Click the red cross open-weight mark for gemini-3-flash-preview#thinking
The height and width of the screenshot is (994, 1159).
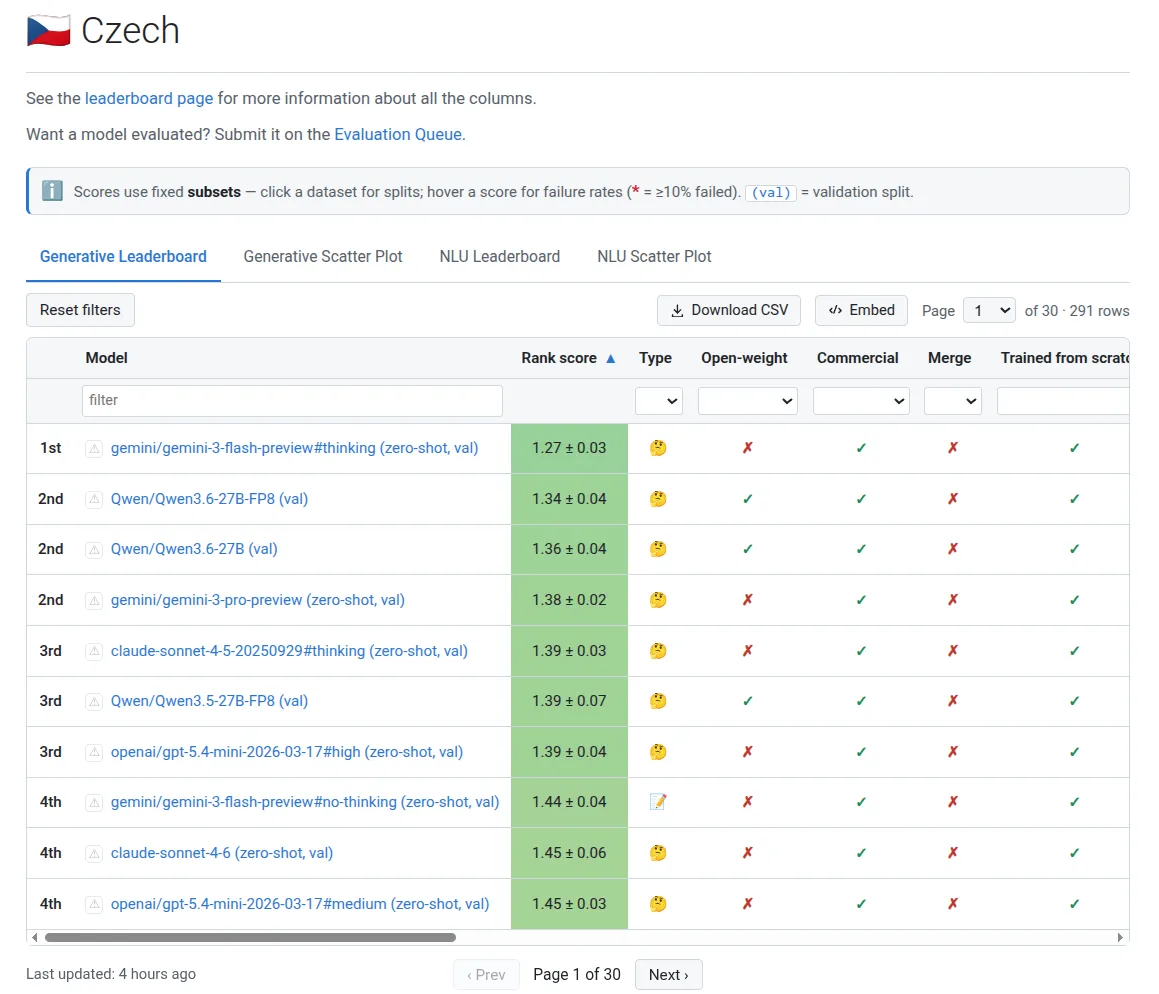747,448
